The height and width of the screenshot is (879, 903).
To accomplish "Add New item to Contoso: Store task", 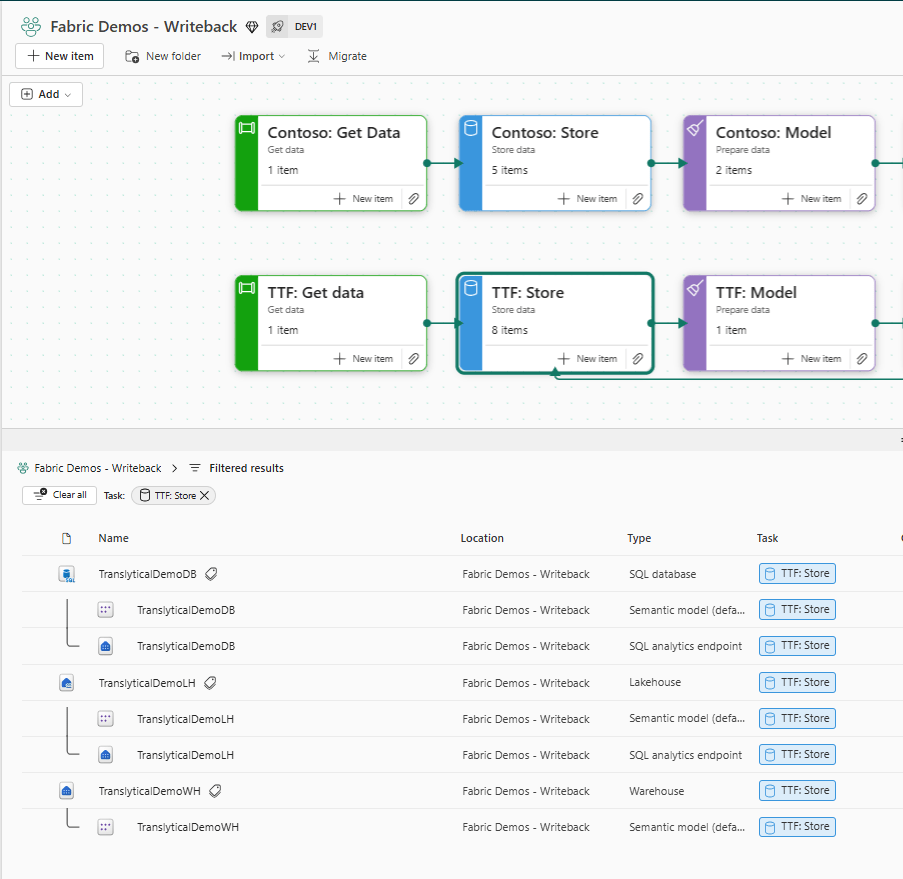I will pyautogui.click(x=587, y=199).
